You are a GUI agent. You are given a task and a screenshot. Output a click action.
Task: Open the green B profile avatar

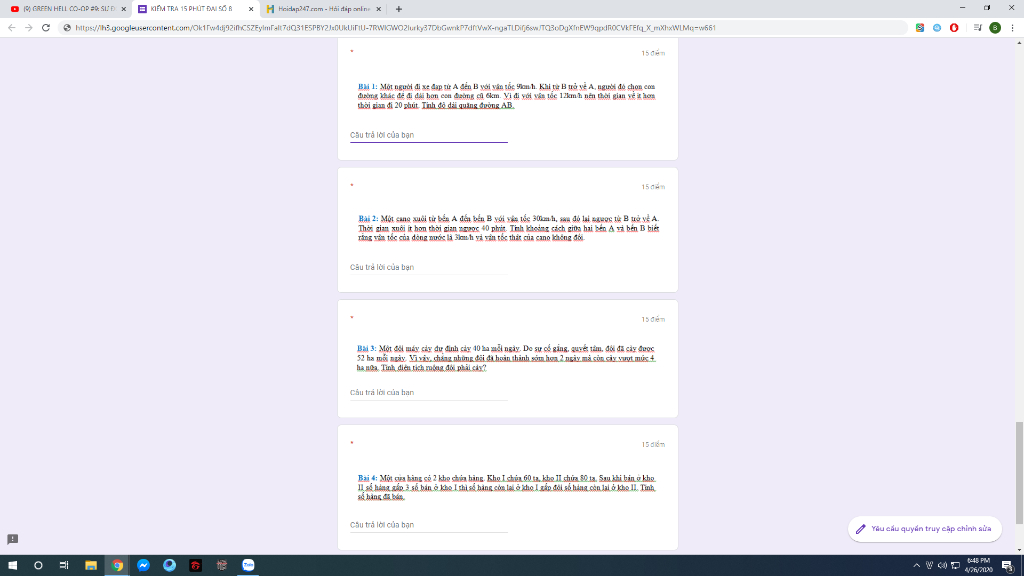(995, 27)
